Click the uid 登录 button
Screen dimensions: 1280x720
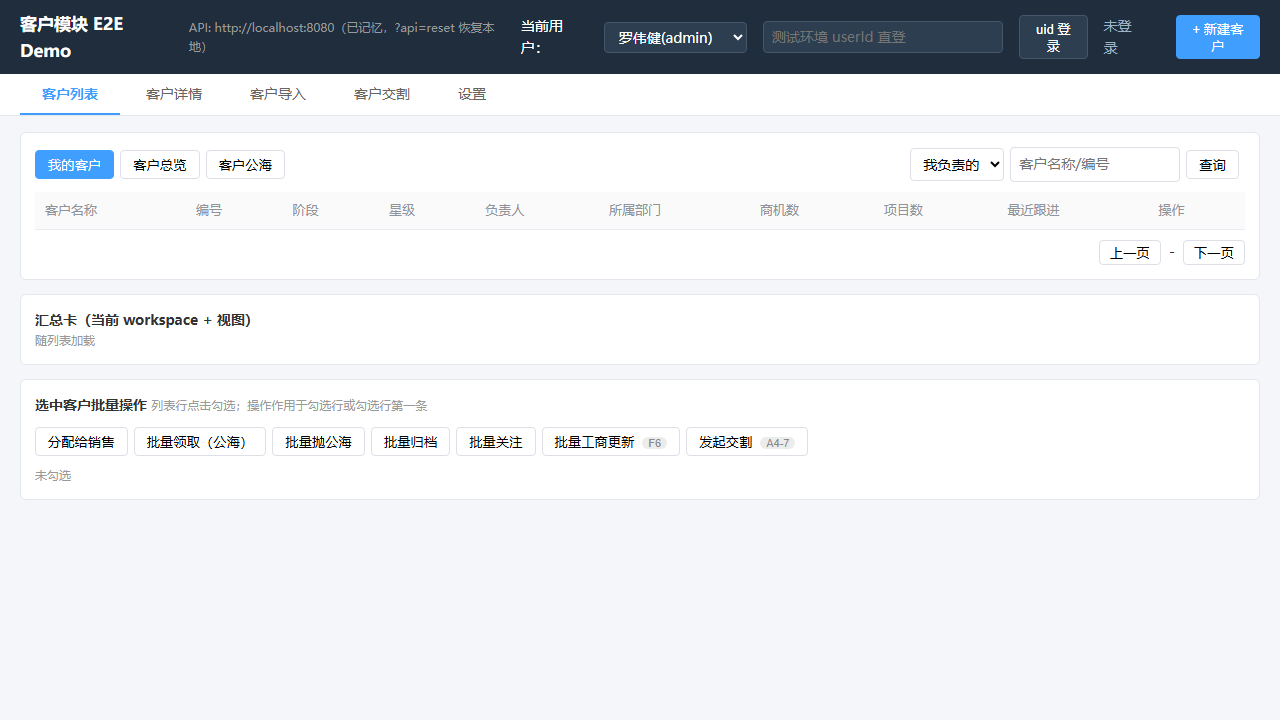pos(1053,37)
